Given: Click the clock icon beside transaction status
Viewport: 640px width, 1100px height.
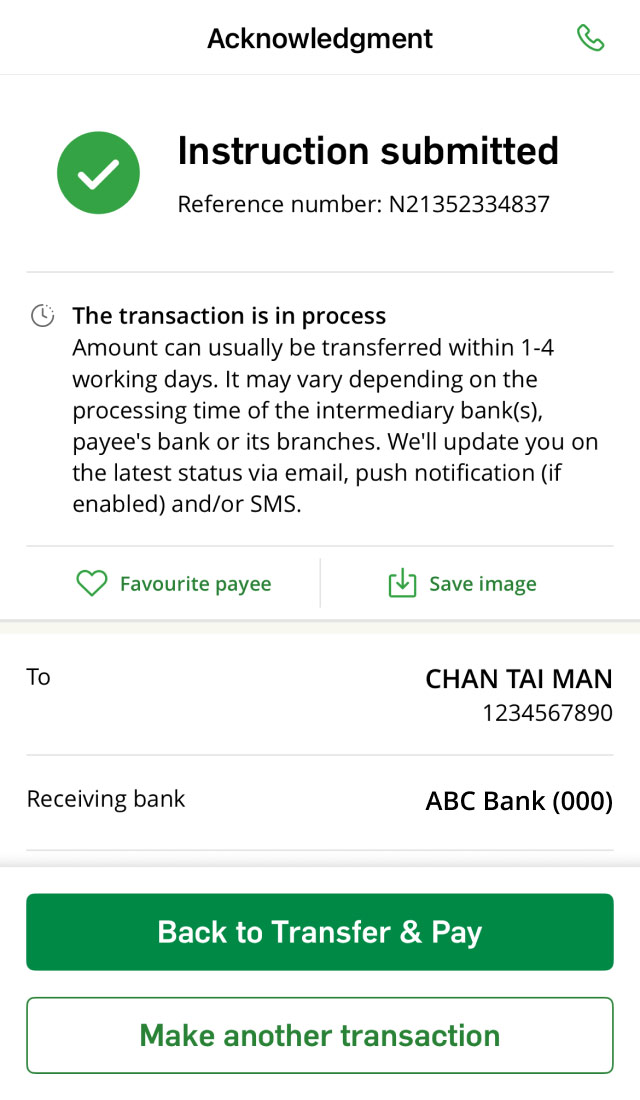Looking at the screenshot, I should 43,316.
